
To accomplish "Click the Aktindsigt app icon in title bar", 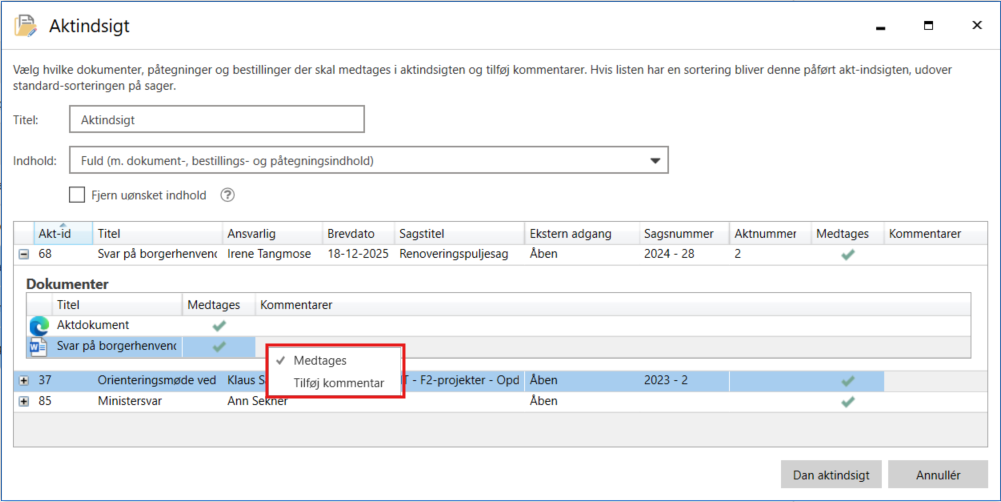I will (26, 26).
